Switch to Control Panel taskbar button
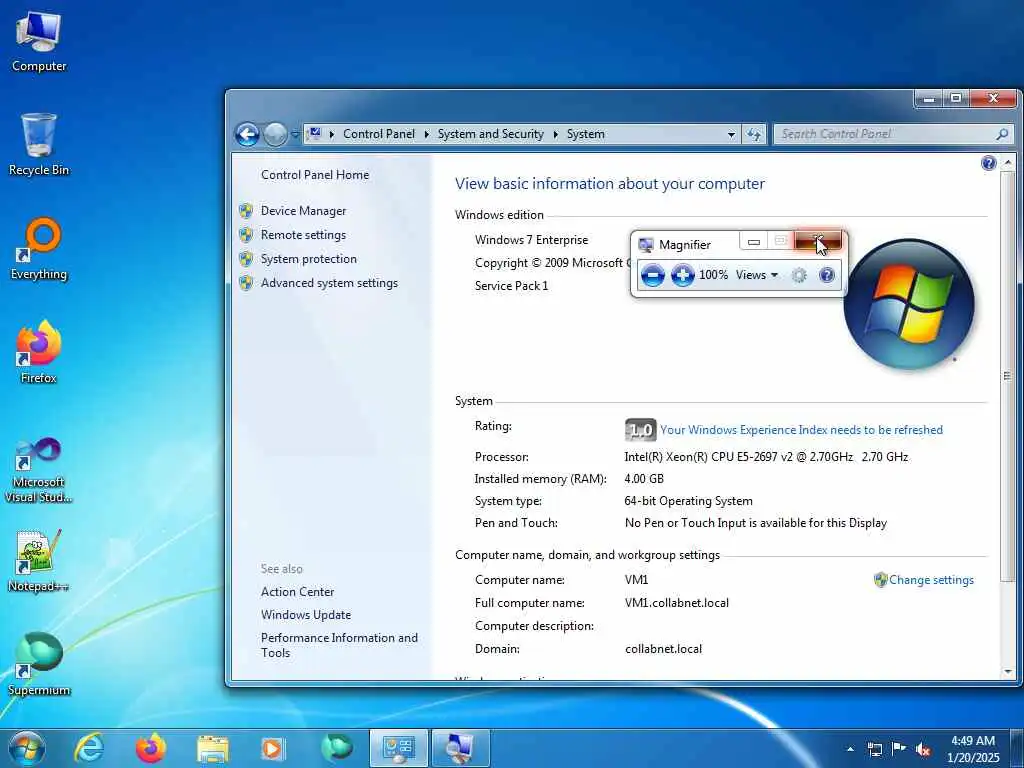Image resolution: width=1024 pixels, height=768 pixels. point(398,748)
